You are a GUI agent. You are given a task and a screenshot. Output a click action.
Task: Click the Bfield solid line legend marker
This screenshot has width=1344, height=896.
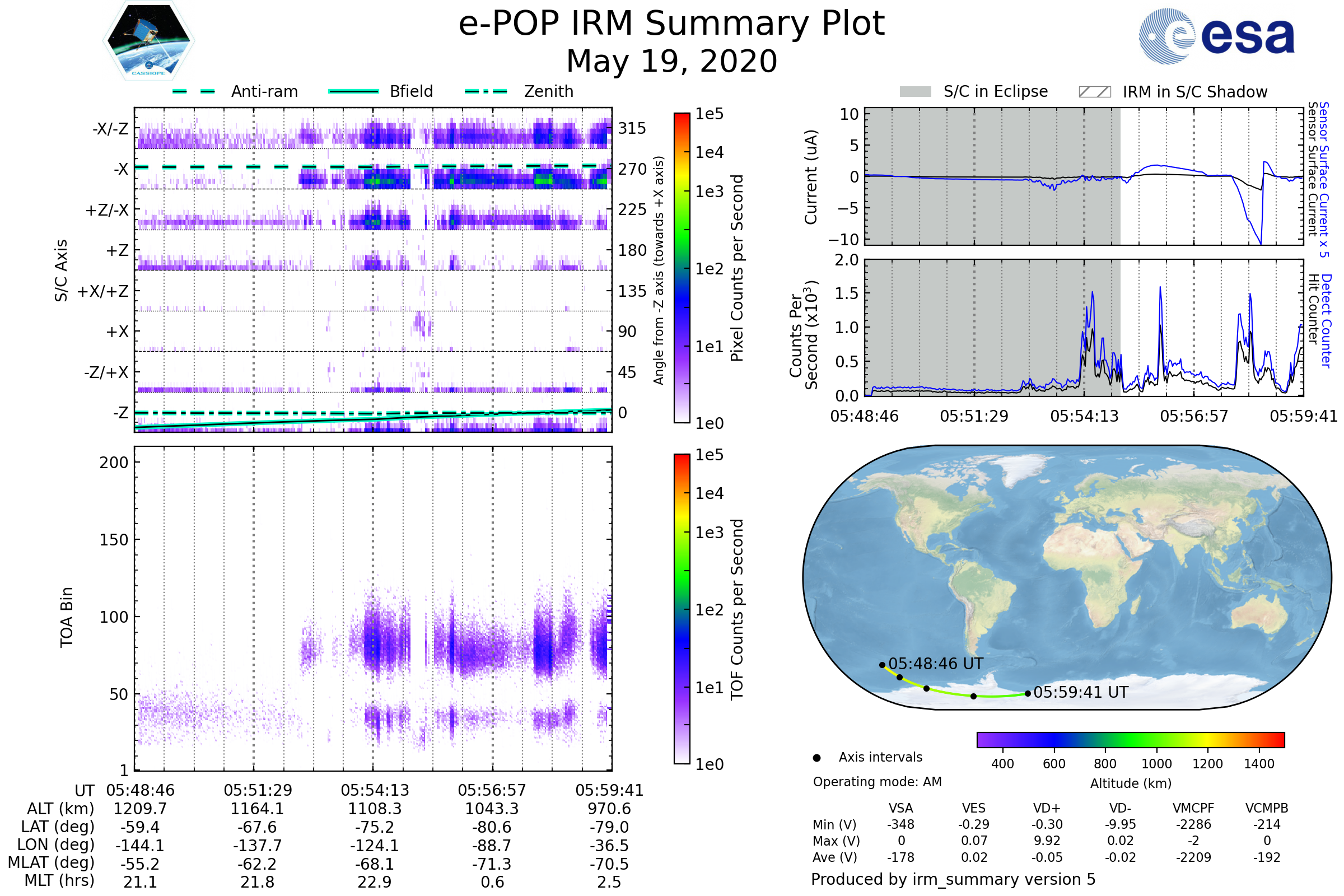pyautogui.click(x=353, y=91)
